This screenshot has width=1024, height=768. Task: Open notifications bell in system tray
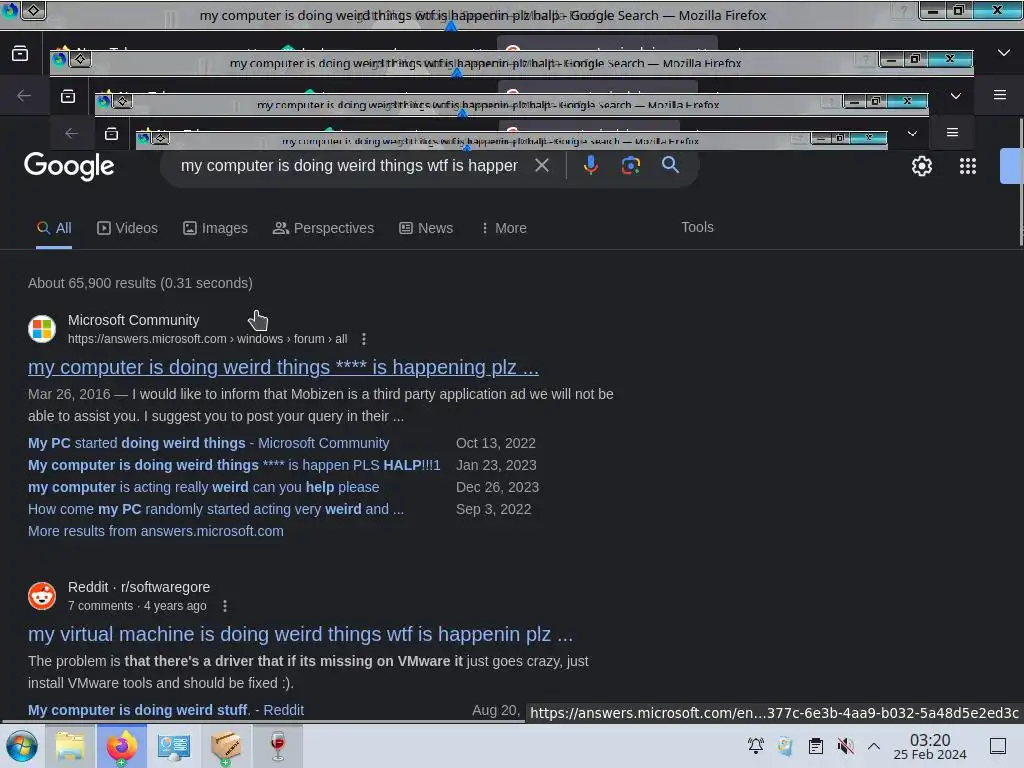coord(756,746)
